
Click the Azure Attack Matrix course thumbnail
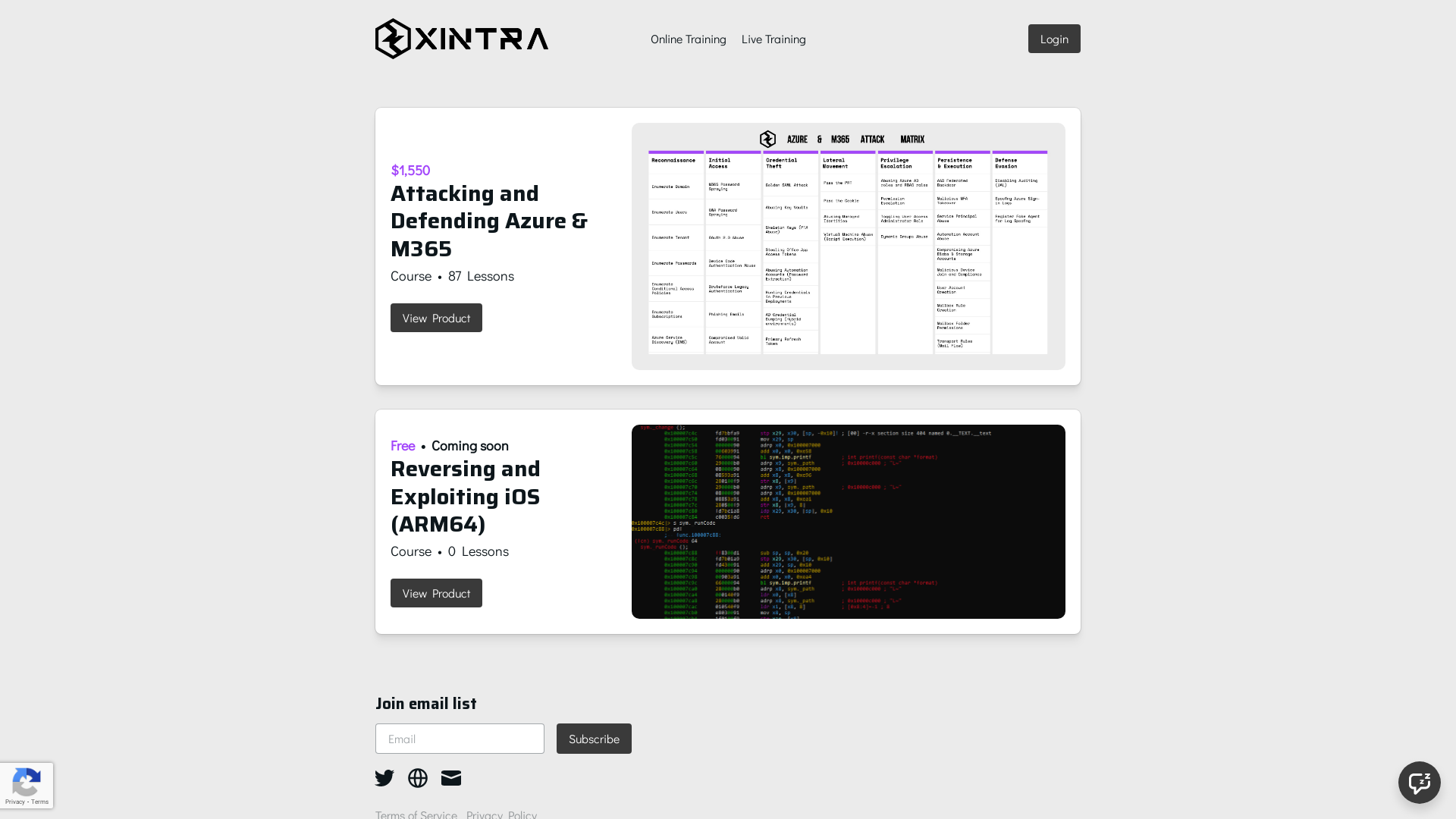coord(848,245)
